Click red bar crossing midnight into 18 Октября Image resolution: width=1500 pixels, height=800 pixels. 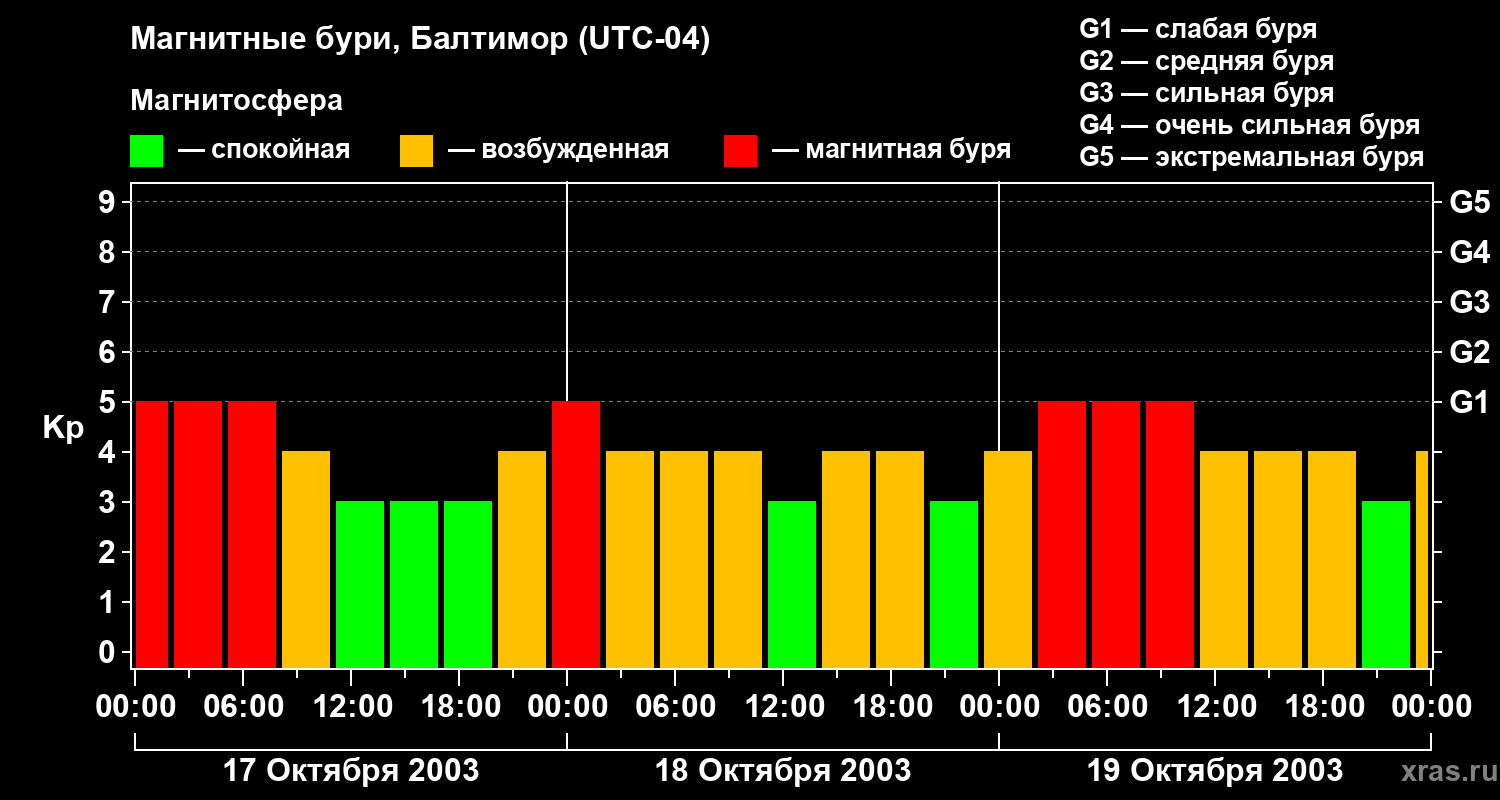[x=576, y=534]
